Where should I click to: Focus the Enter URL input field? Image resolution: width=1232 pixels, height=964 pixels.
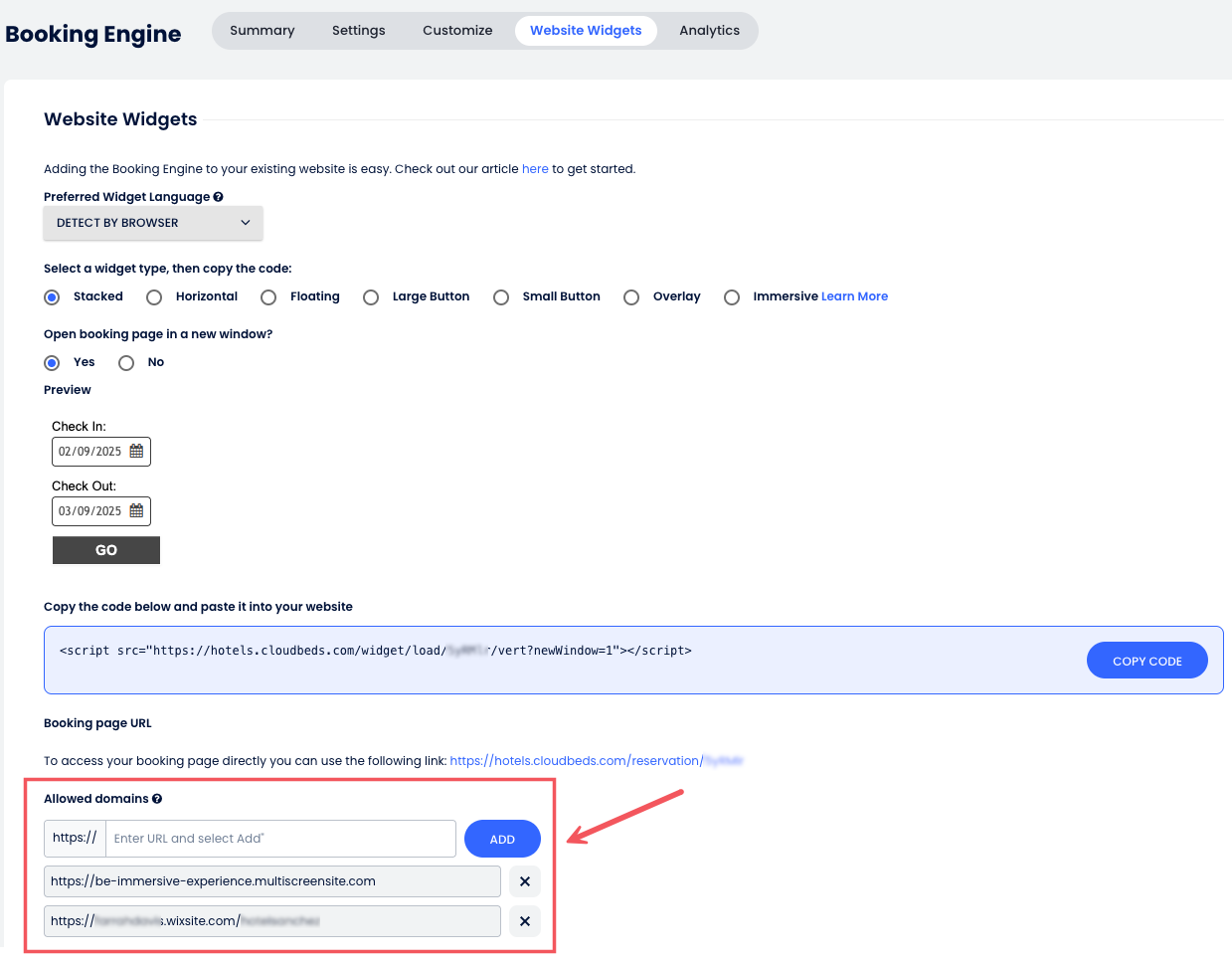tap(280, 839)
